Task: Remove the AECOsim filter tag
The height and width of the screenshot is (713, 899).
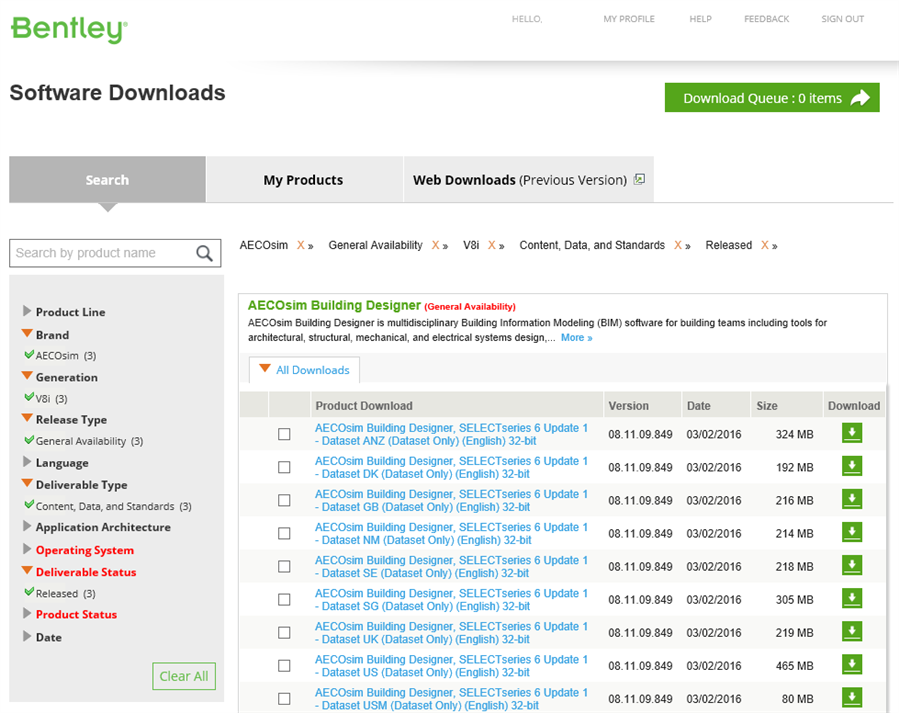Action: [300, 245]
